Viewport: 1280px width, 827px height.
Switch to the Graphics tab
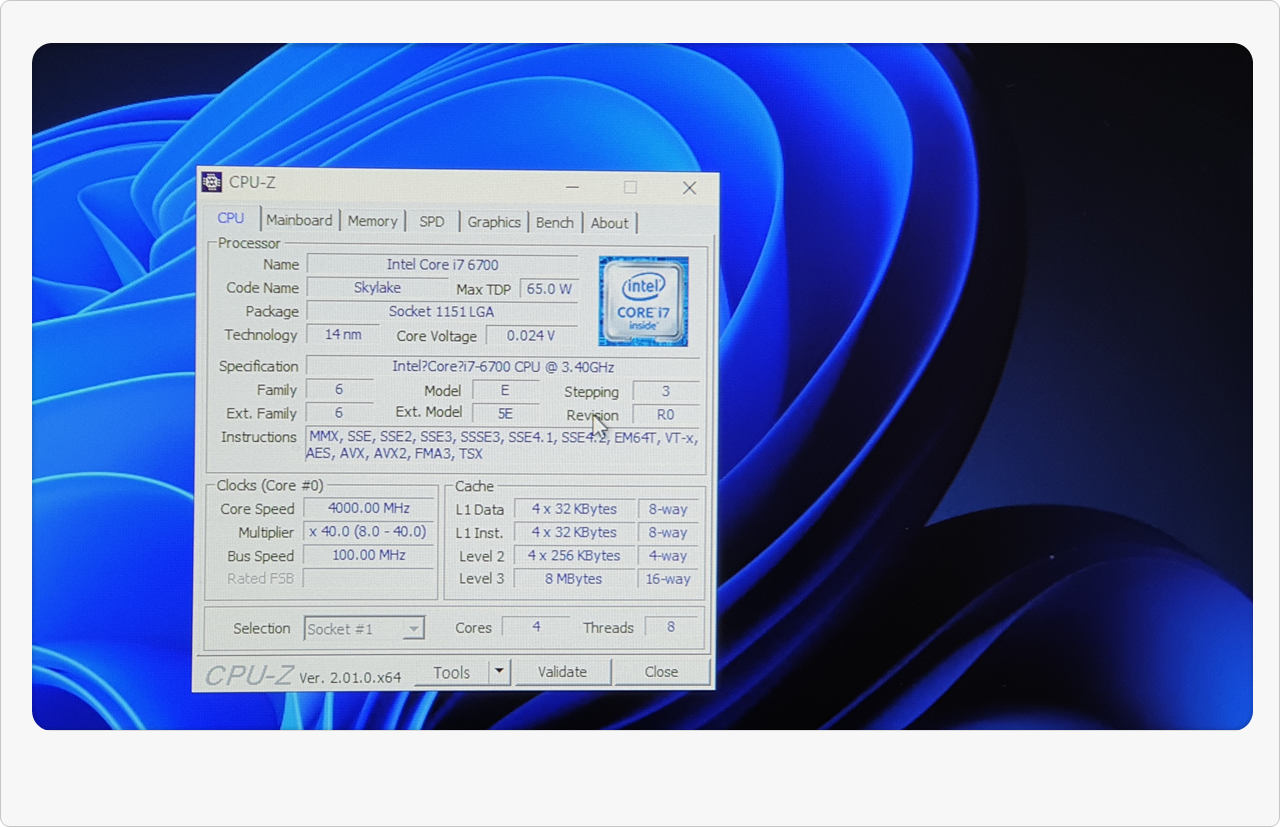click(x=494, y=222)
